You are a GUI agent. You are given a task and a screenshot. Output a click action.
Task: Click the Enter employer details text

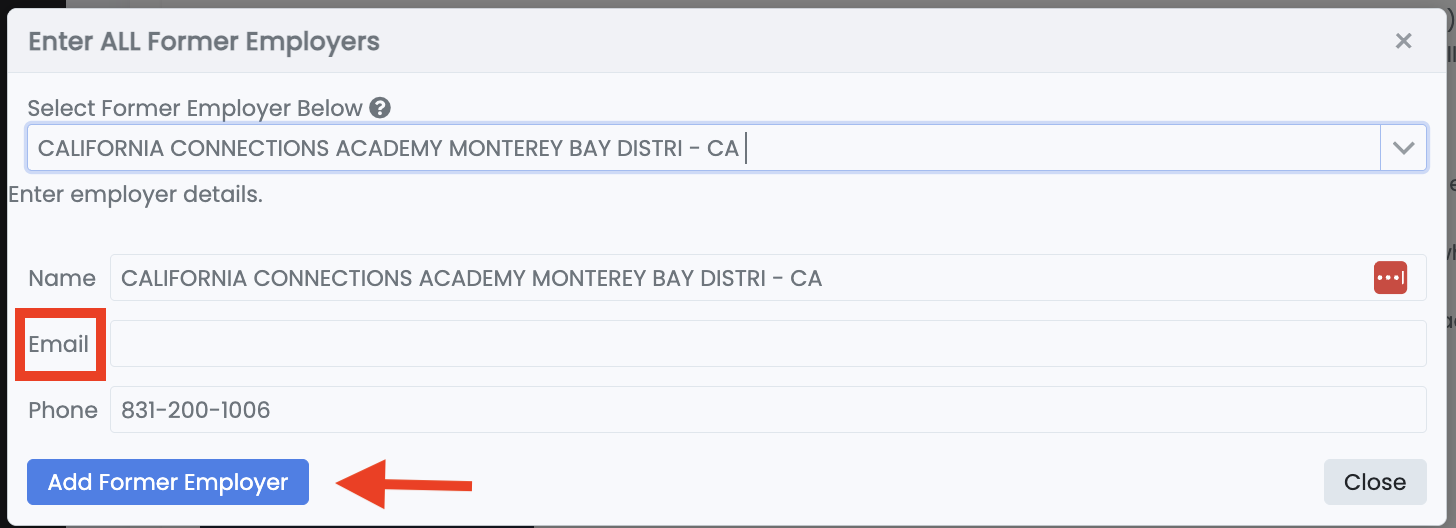tap(135, 194)
